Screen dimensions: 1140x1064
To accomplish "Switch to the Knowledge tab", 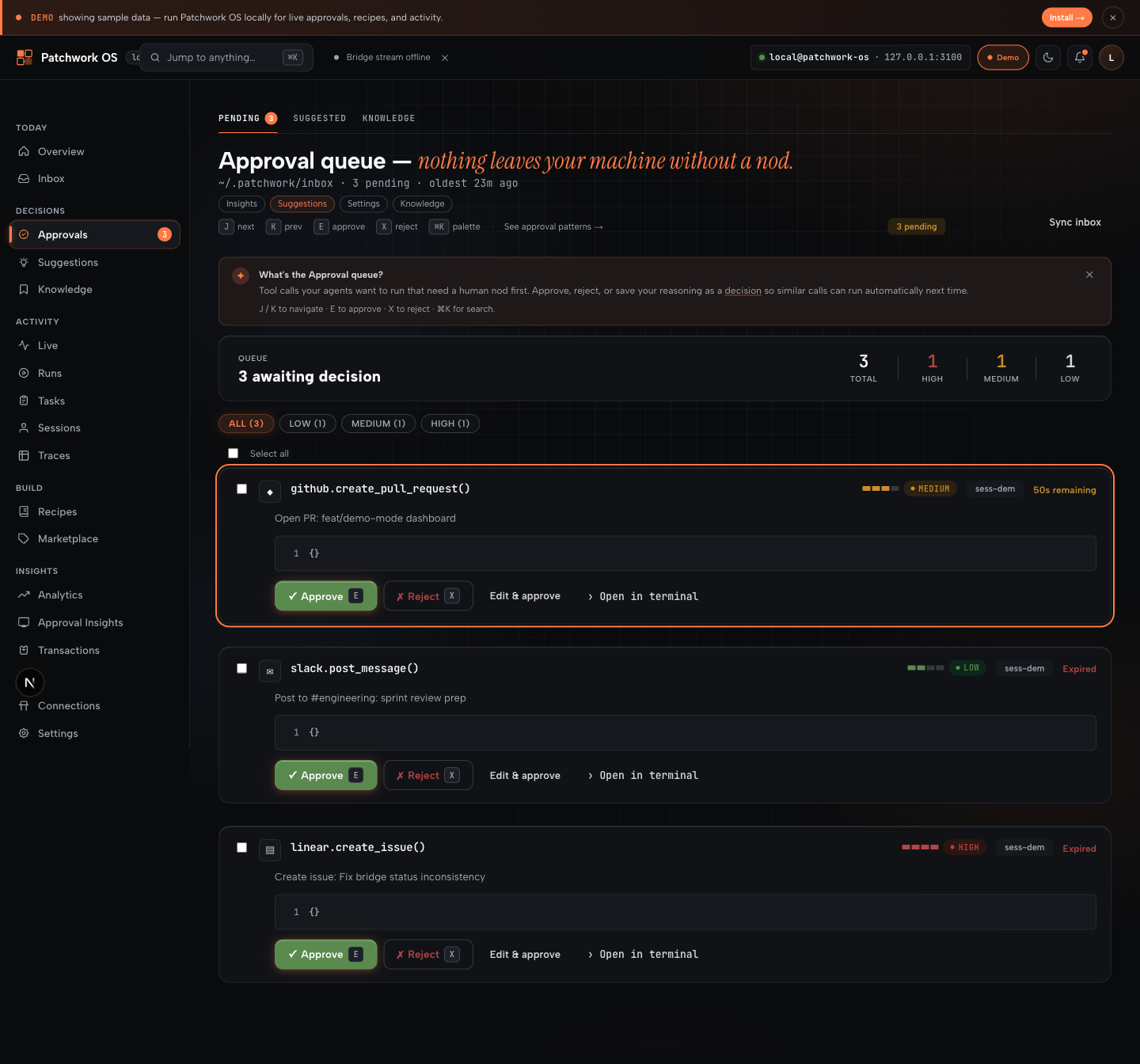I will click(x=389, y=118).
